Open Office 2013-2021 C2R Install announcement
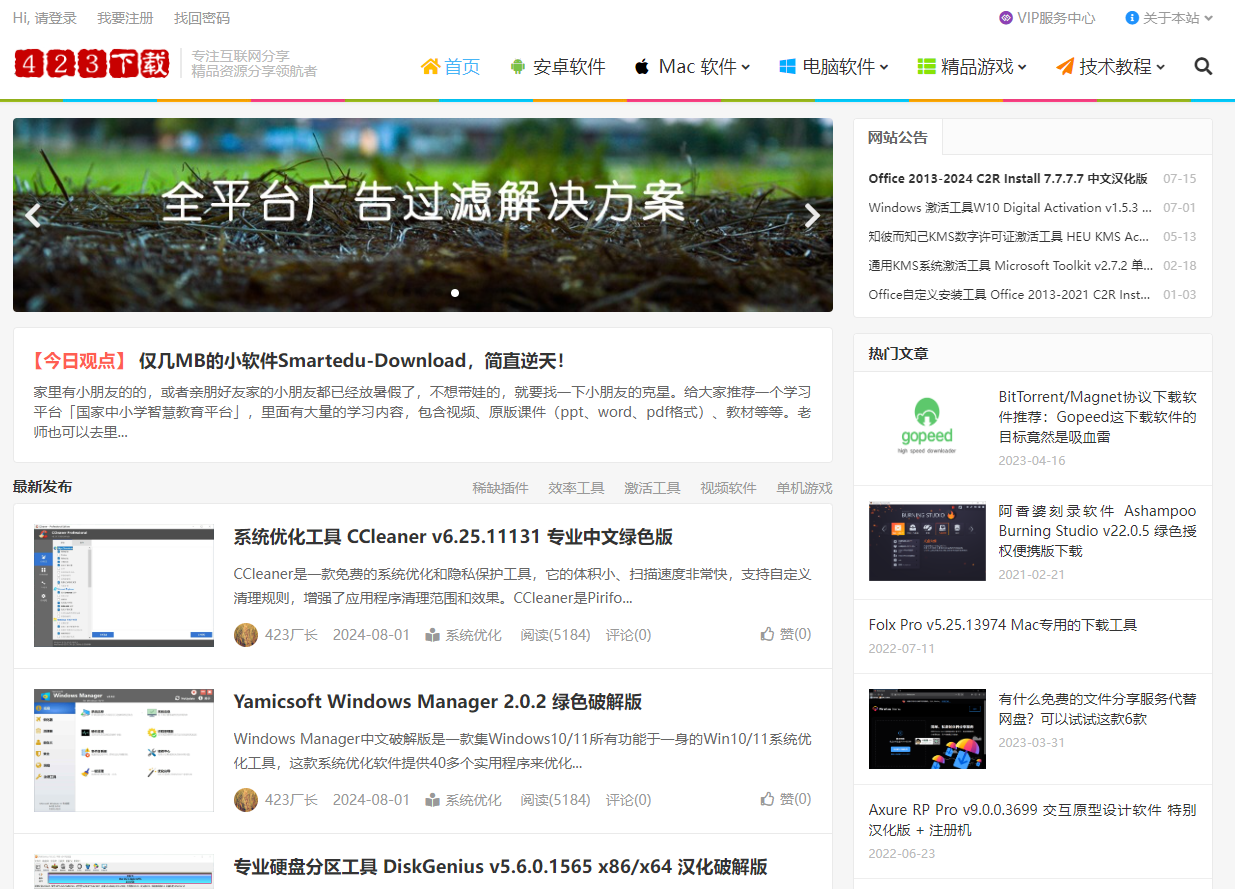This screenshot has height=889, width=1235. tap(1009, 295)
